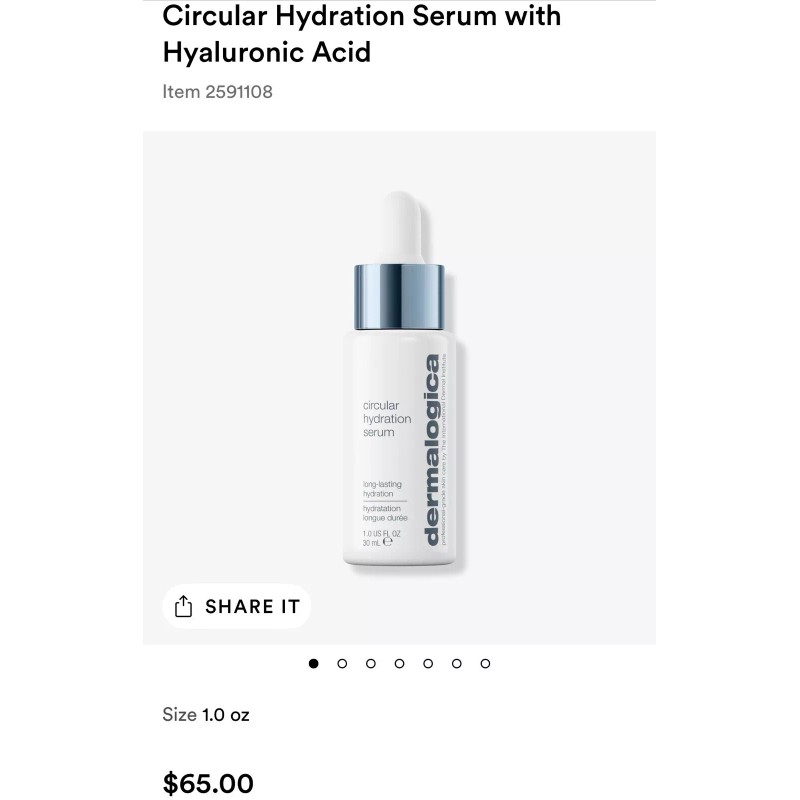The image size is (800, 800).
Task: Go to the second image dot
Action: pyautogui.click(x=342, y=663)
